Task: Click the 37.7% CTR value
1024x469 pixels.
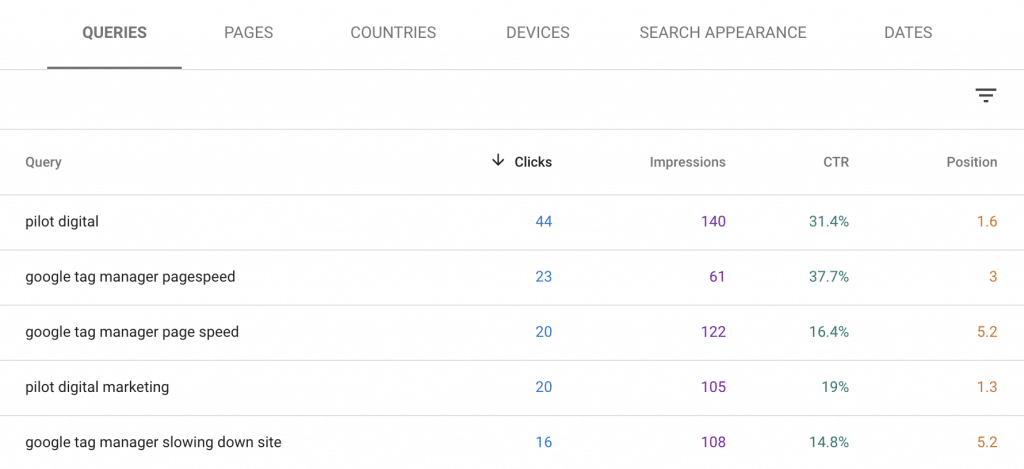Action: [829, 277]
